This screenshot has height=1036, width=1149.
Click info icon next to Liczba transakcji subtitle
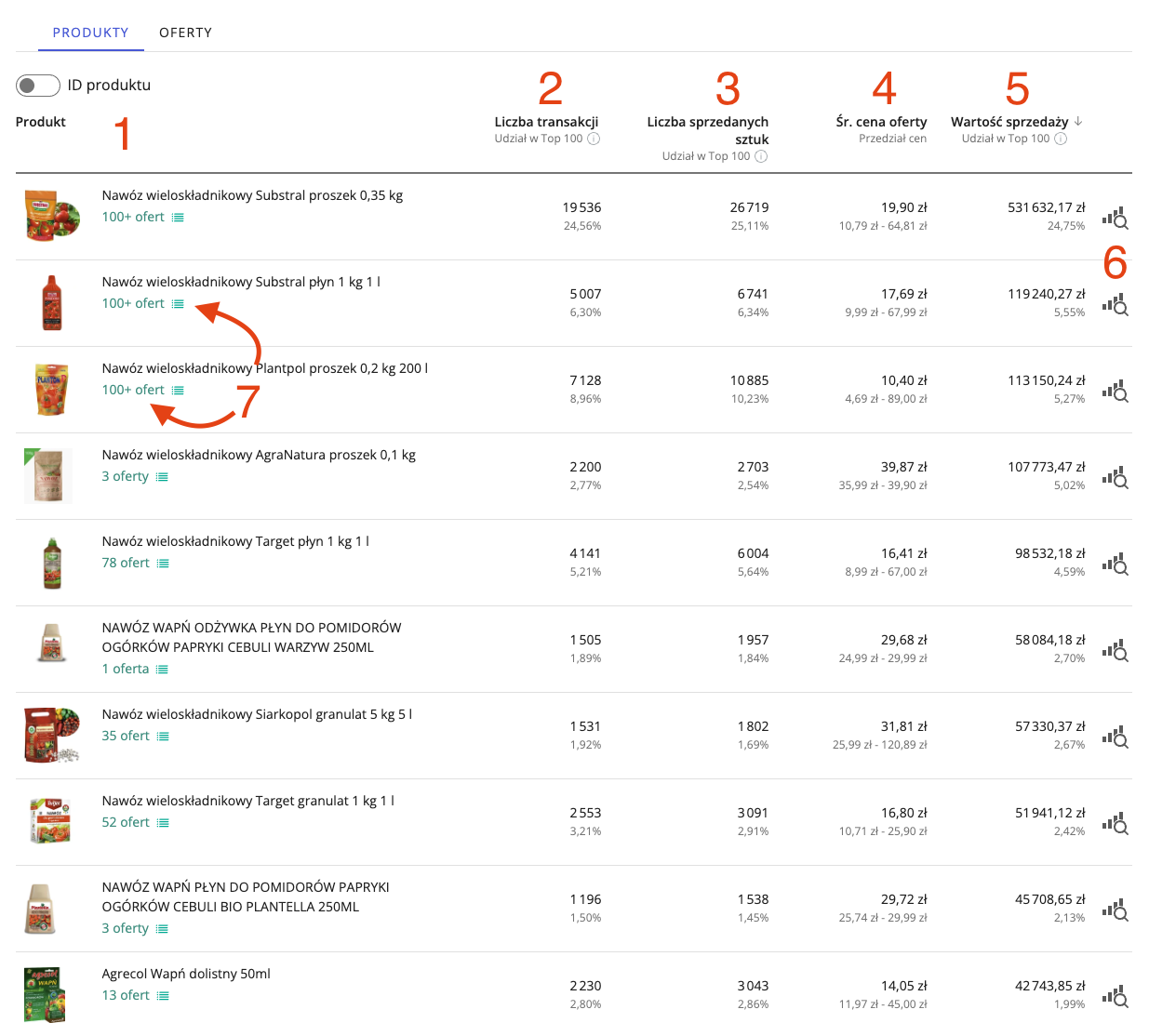[x=594, y=139]
